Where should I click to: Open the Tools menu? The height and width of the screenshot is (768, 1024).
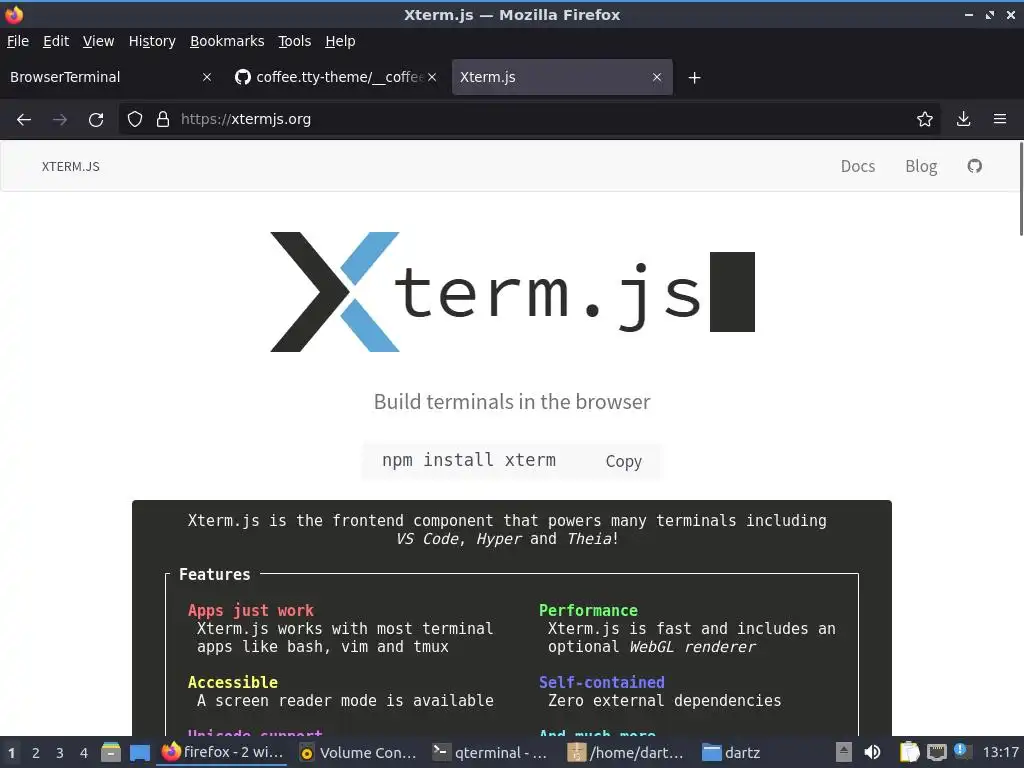tap(295, 41)
